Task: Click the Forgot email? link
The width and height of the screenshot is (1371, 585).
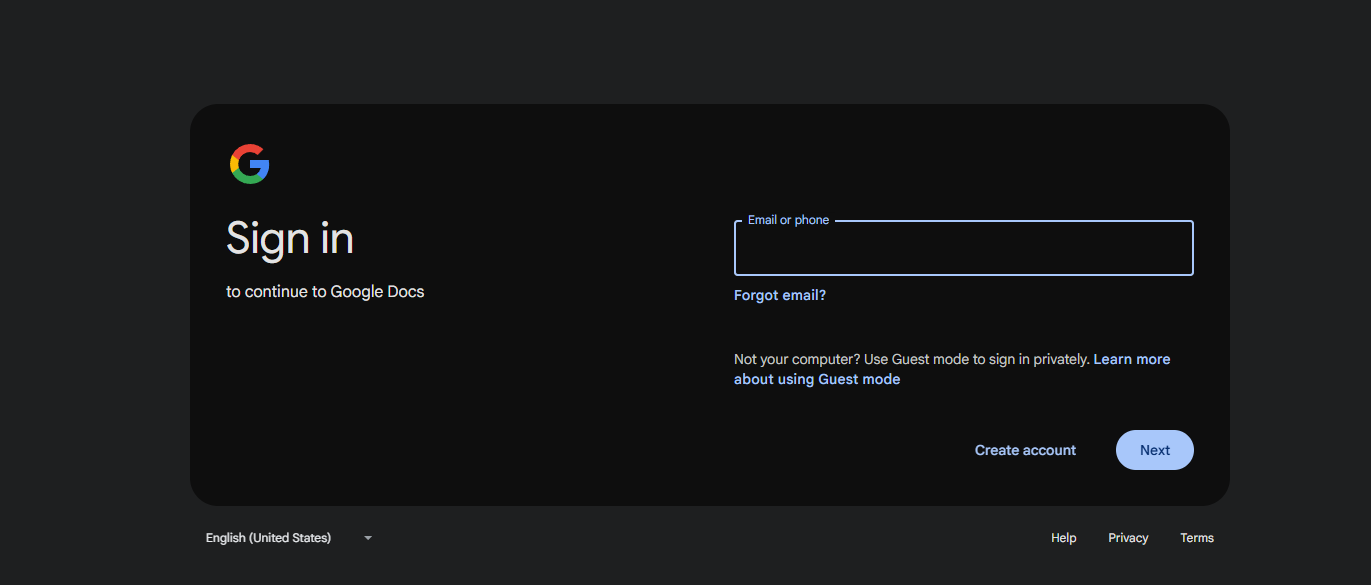Action: click(x=779, y=295)
